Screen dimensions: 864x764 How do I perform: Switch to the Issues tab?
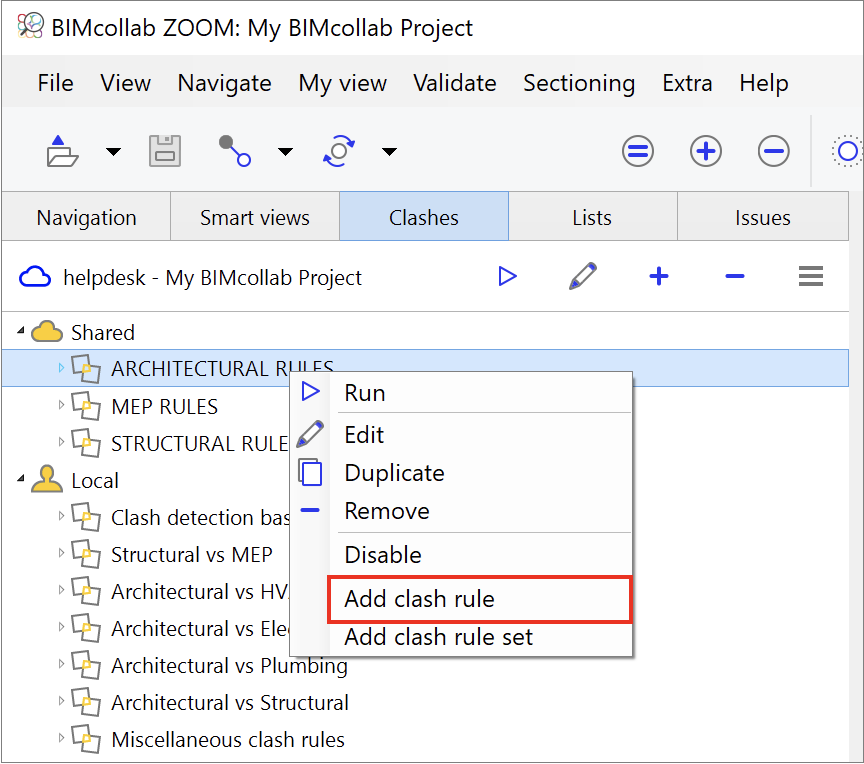pos(763,216)
